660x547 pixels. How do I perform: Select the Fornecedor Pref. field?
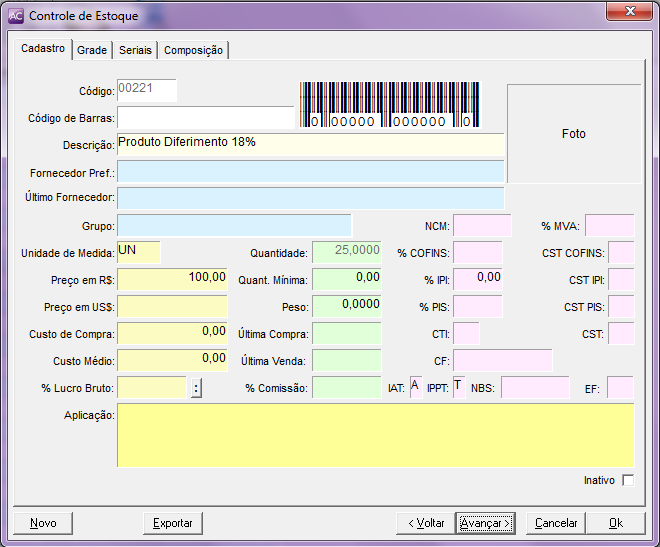[310, 171]
